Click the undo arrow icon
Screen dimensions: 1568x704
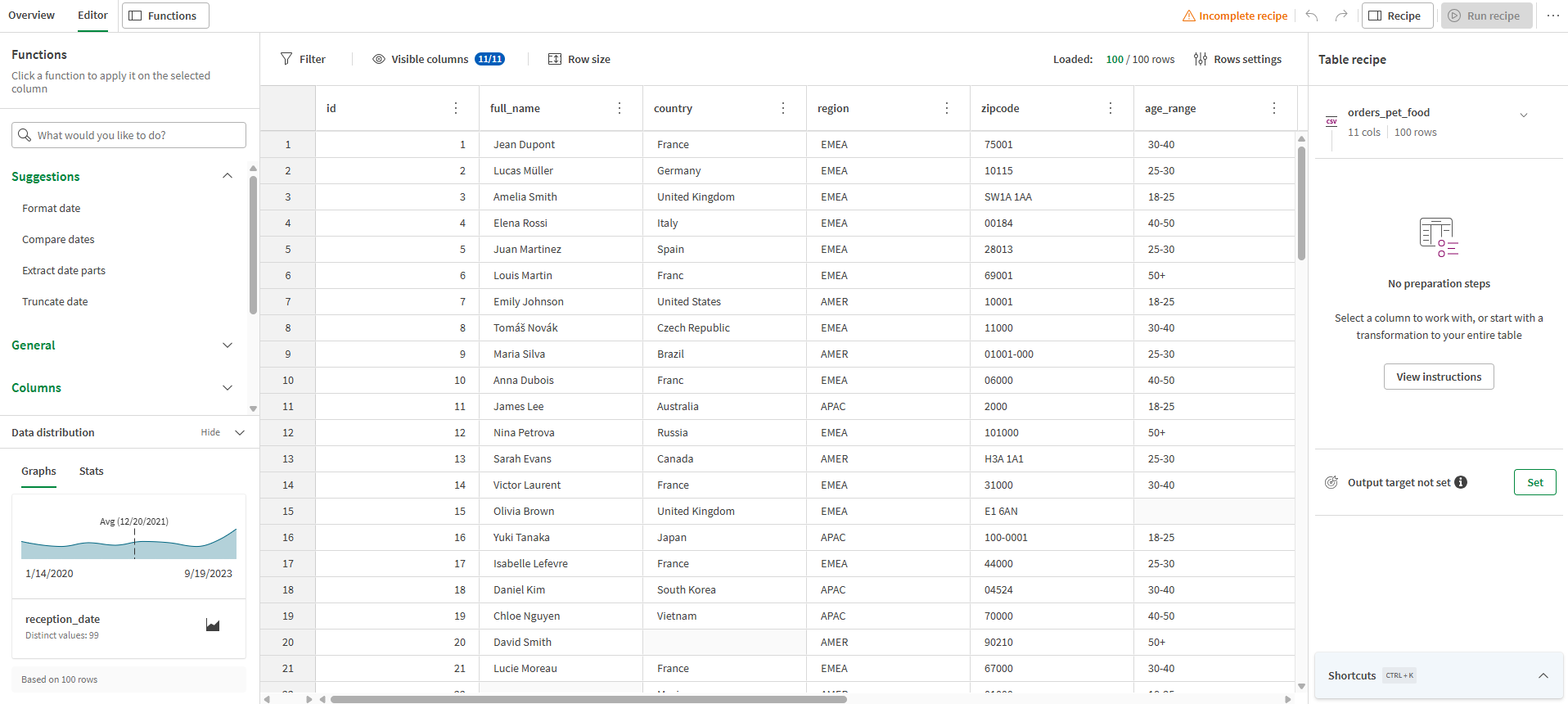pyautogui.click(x=1312, y=16)
